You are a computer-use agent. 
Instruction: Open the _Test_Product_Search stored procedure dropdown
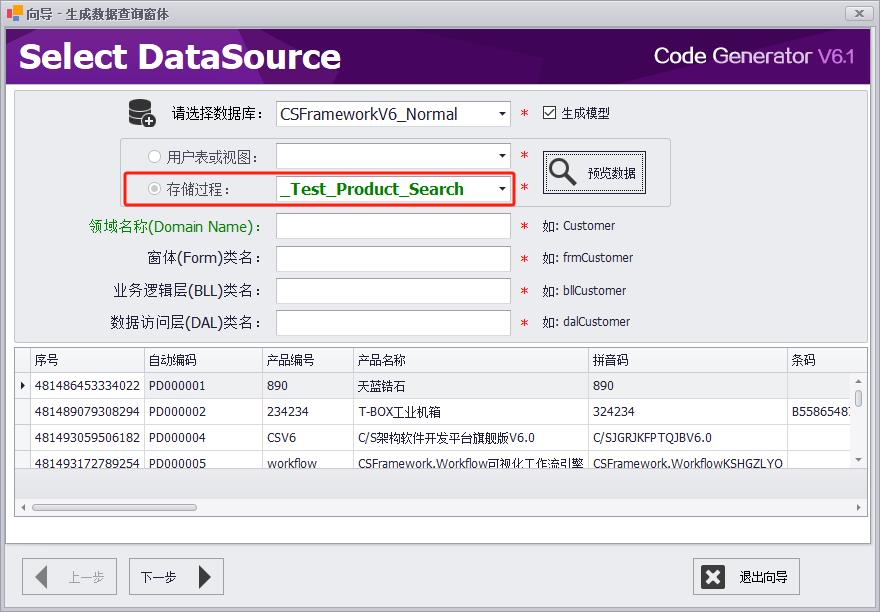point(502,189)
